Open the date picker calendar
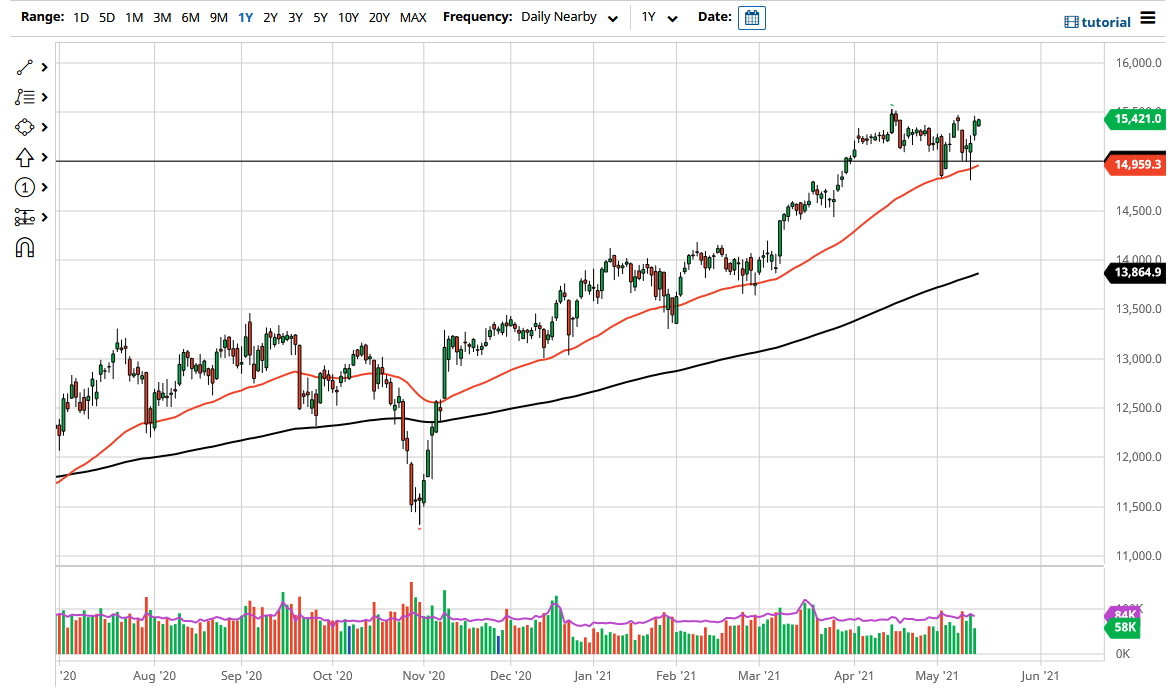1173x698 pixels. (x=750, y=17)
